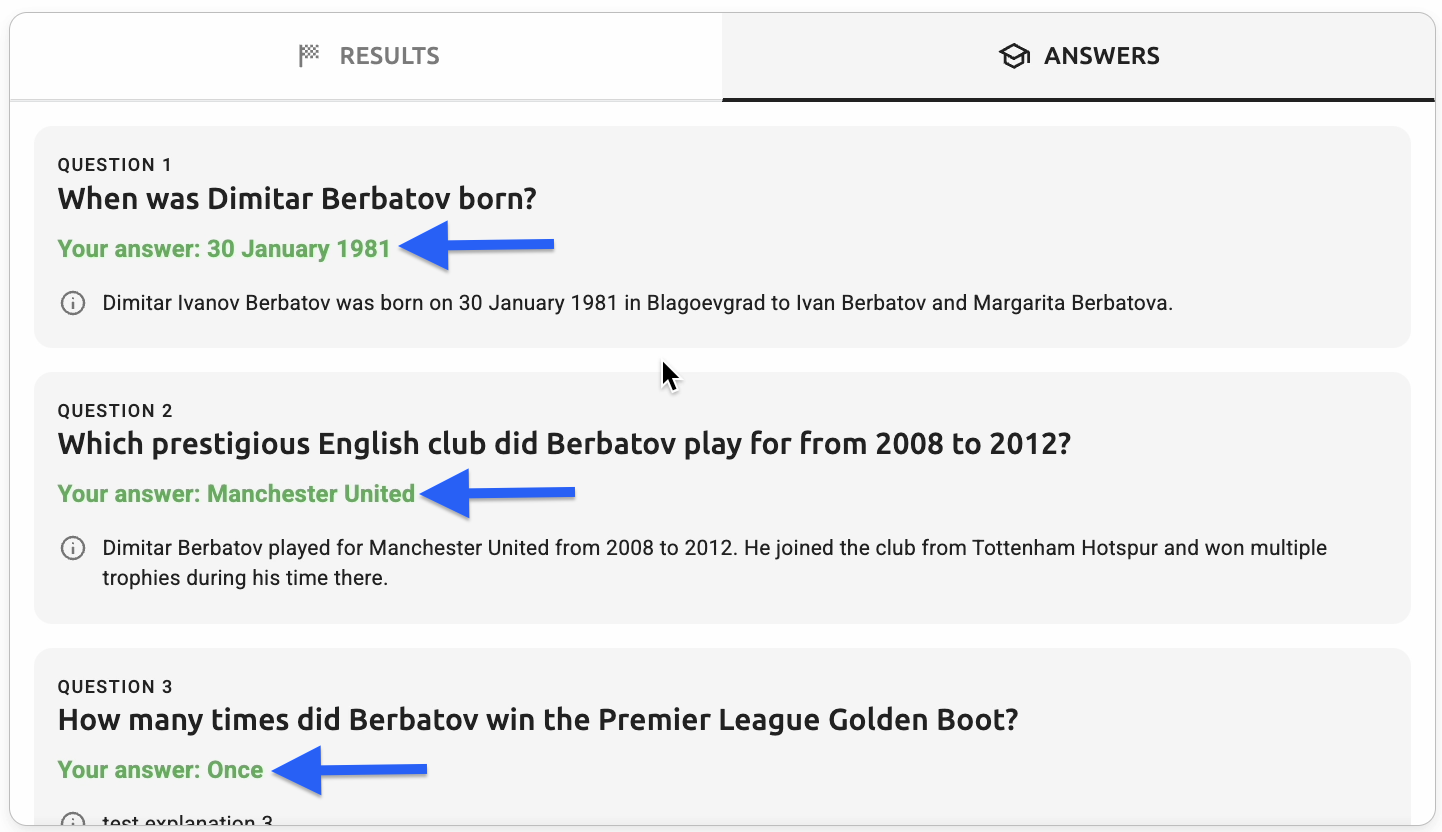Click the "When was Dimitar Berbatov born?" heading

pyautogui.click(x=297, y=199)
